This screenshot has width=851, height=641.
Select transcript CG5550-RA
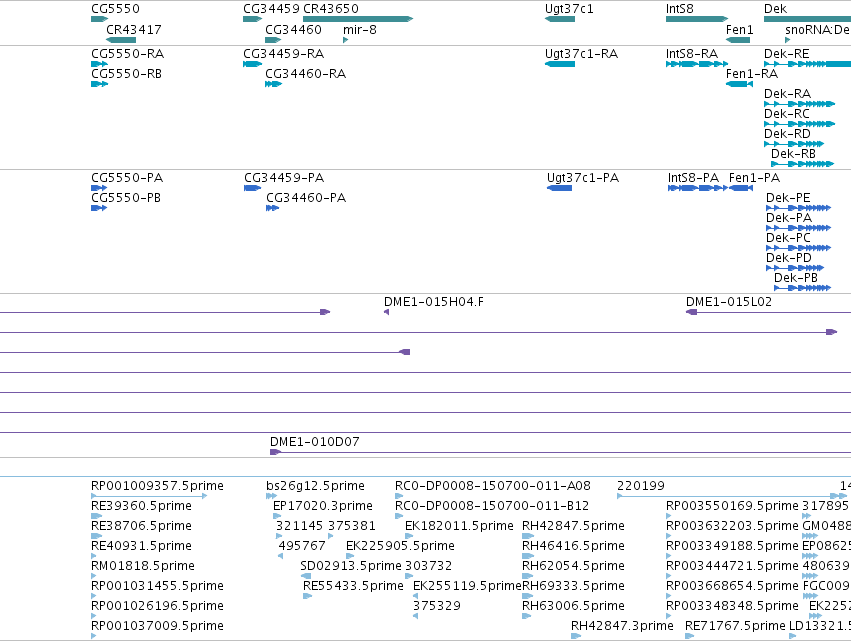(x=128, y=54)
